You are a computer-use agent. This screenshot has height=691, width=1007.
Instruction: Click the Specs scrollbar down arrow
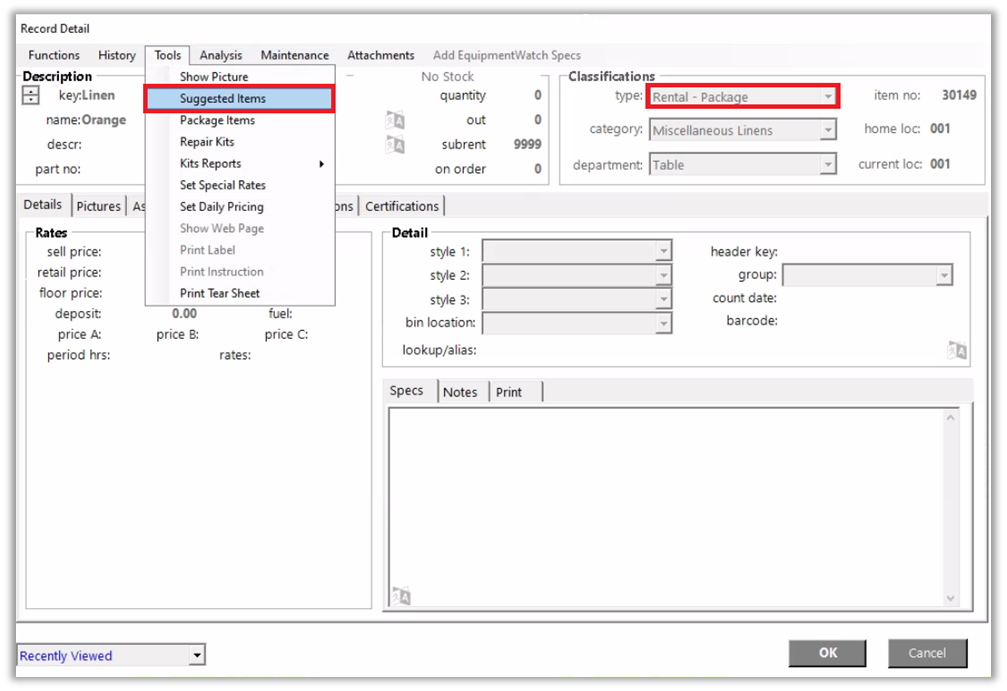[x=951, y=598]
